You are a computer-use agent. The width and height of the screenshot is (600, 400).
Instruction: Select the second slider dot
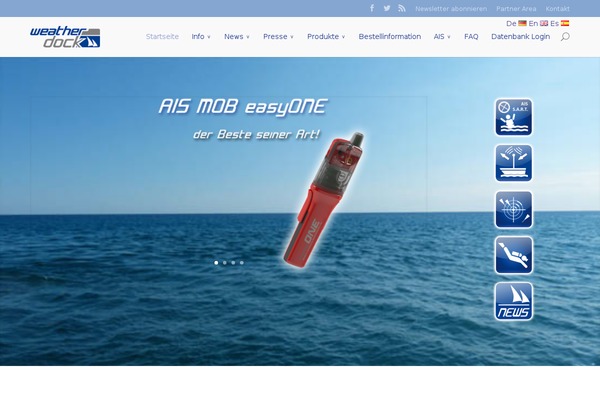coord(225,263)
